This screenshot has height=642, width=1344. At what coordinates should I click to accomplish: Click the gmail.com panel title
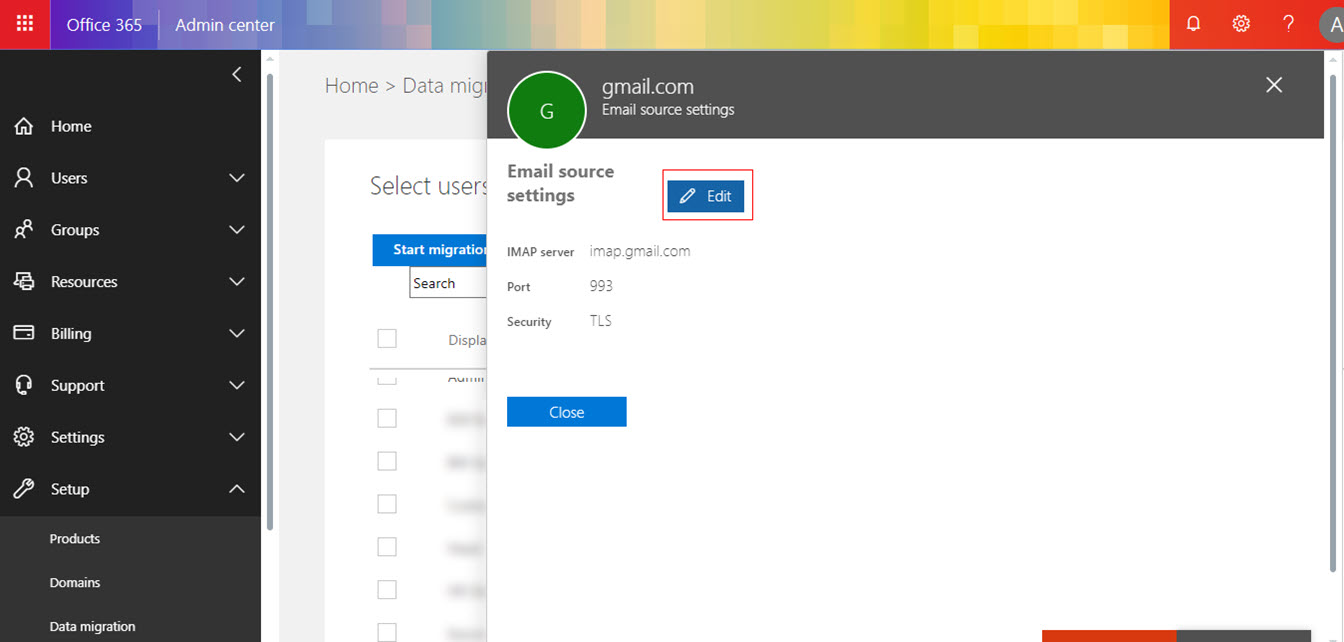point(647,87)
